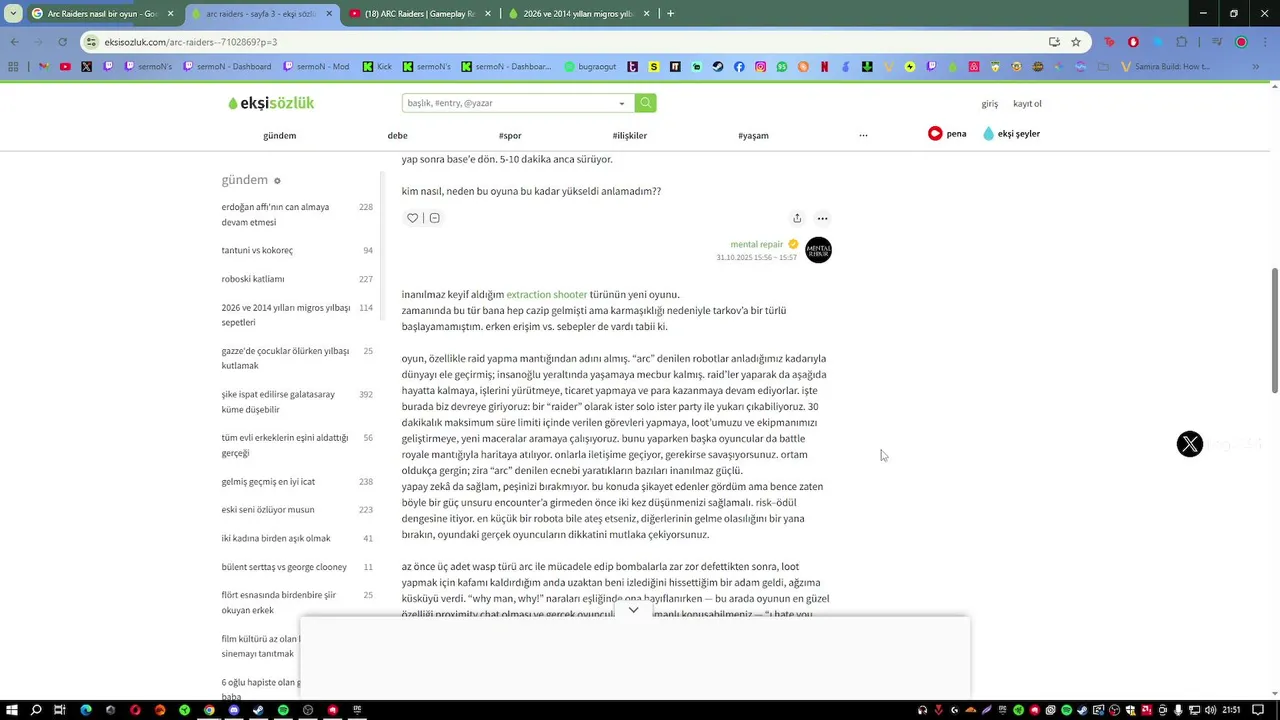Image resolution: width=1280 pixels, height=720 pixels.
Task: Open entry options three-dot menu
Action: (822, 218)
